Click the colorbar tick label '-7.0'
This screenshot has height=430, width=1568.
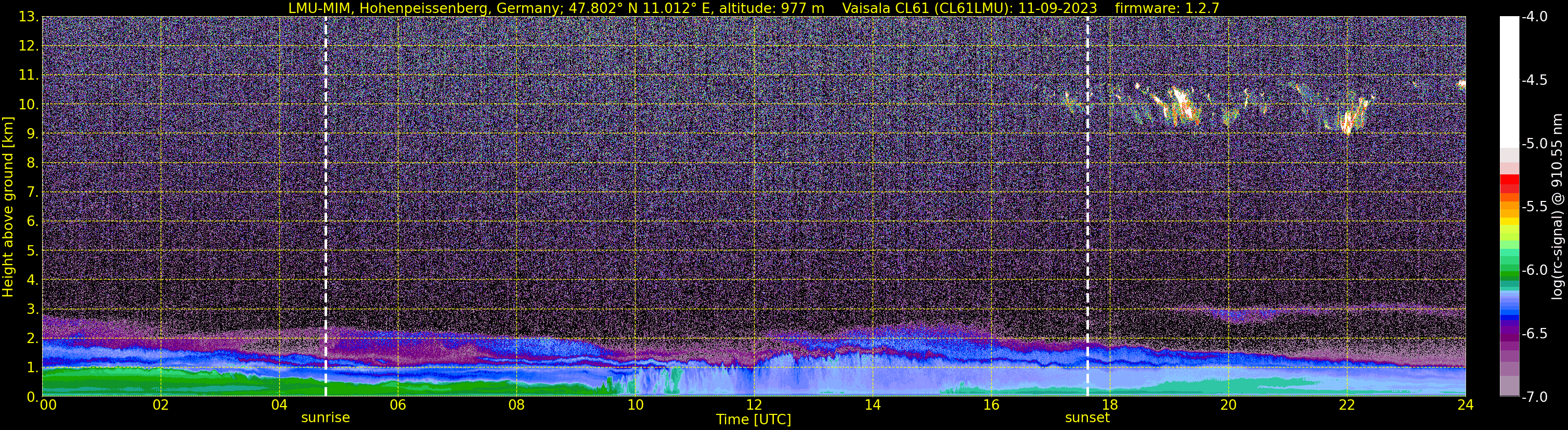click(1535, 397)
